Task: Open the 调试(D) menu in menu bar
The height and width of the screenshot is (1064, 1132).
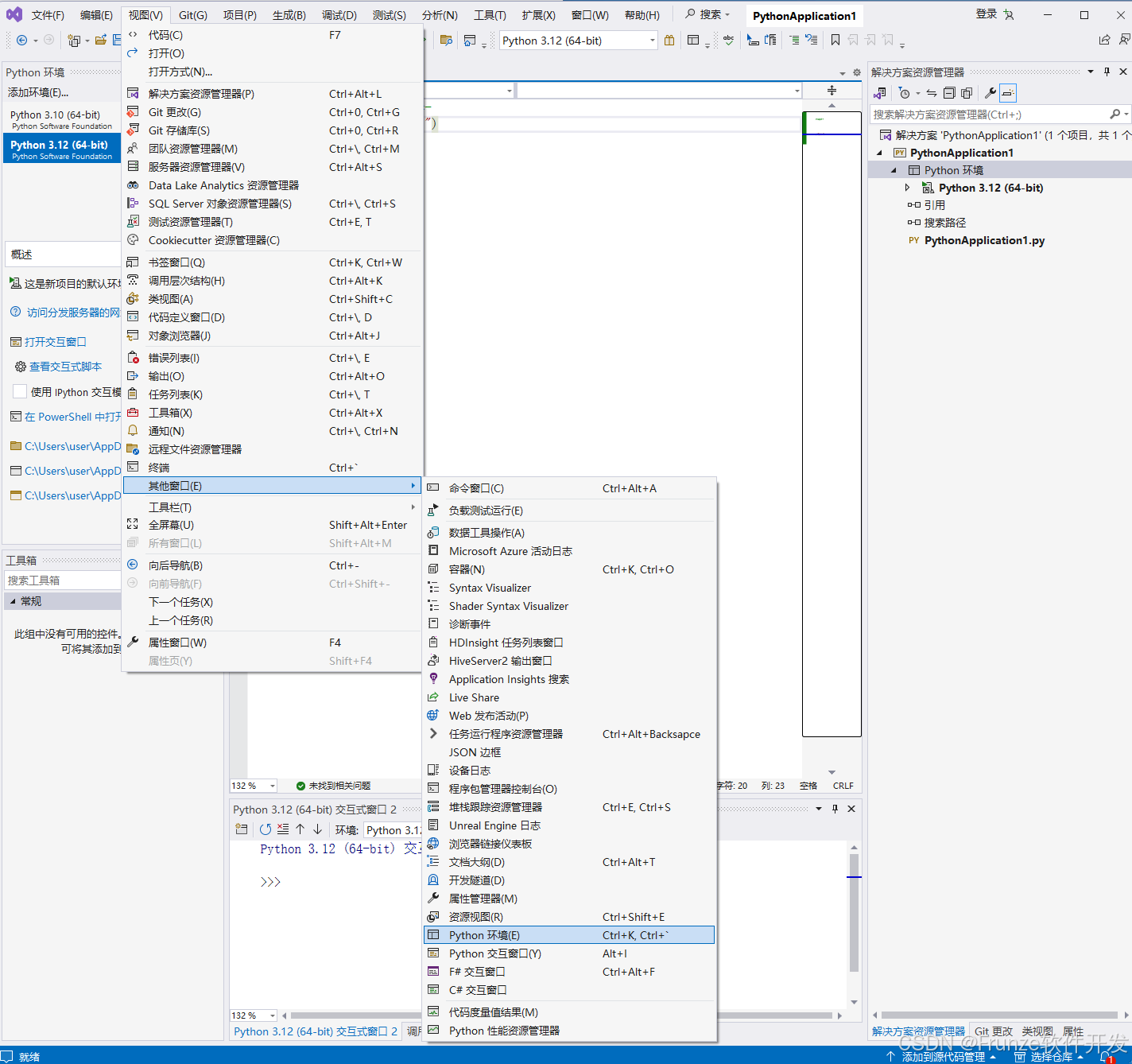Action: [x=339, y=15]
